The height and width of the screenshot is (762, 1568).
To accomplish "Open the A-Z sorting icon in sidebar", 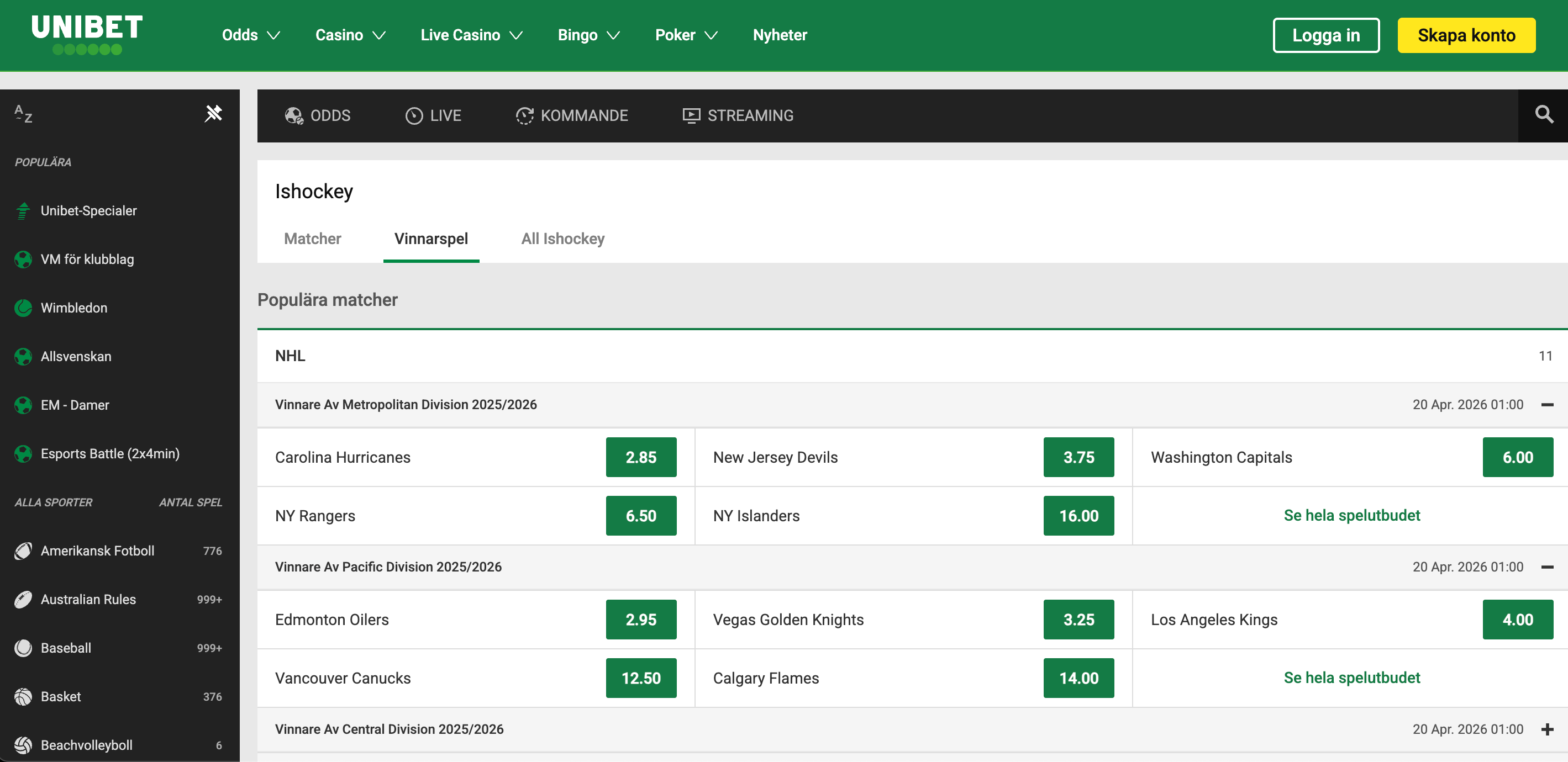I will coord(23,114).
